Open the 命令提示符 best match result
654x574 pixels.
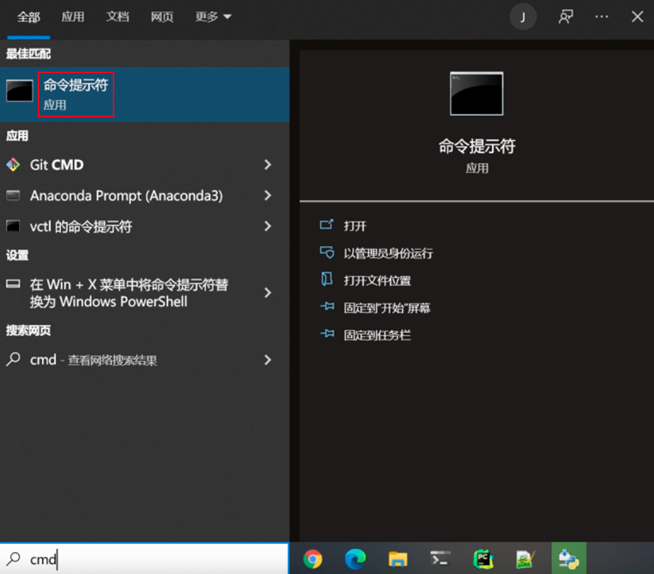pyautogui.click(x=144, y=94)
